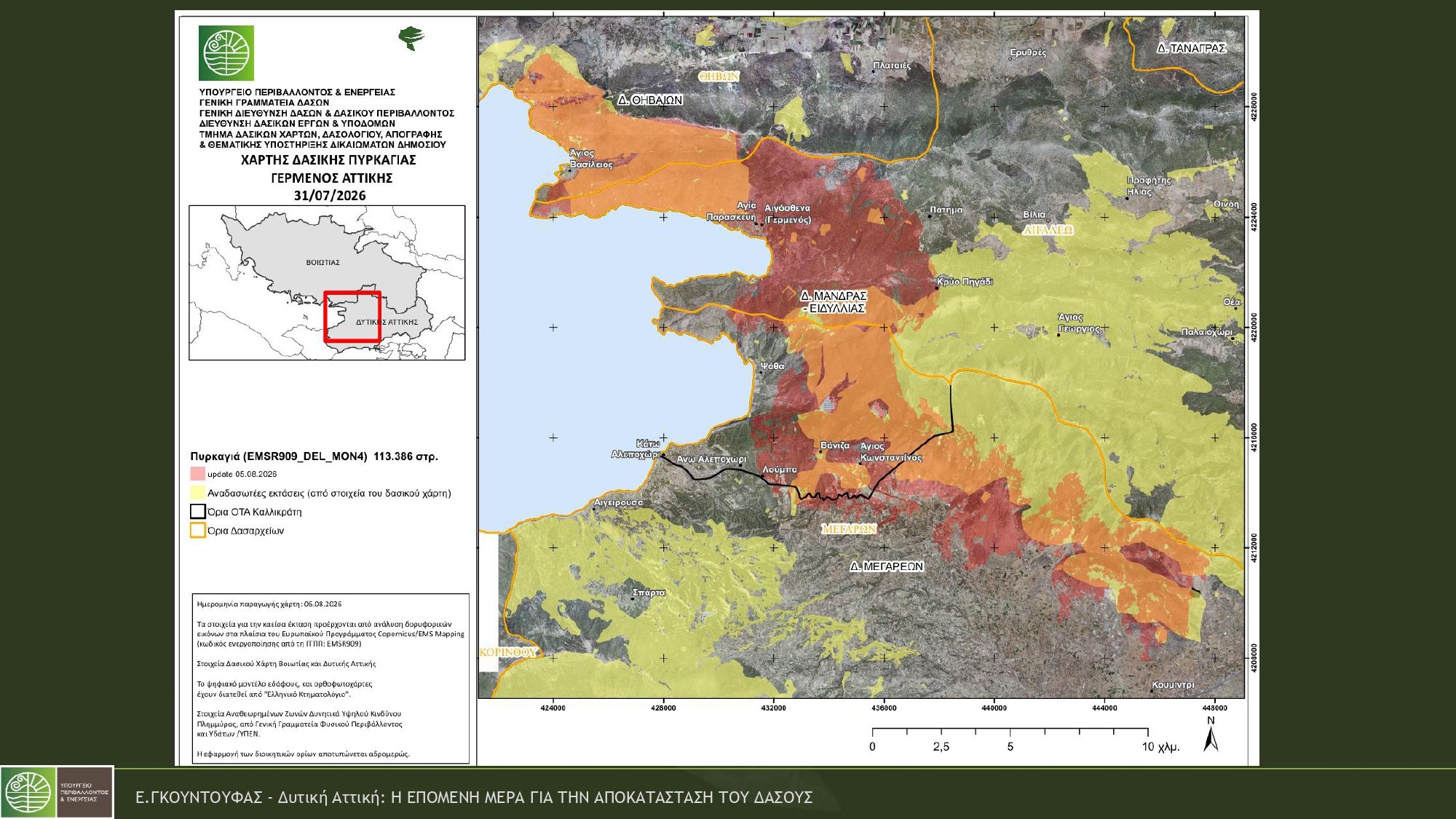The width and height of the screenshot is (1456, 819).
Task: Click the Πυρκαγιά EMSR909_DEL_MON4 heading
Action: coord(314,456)
